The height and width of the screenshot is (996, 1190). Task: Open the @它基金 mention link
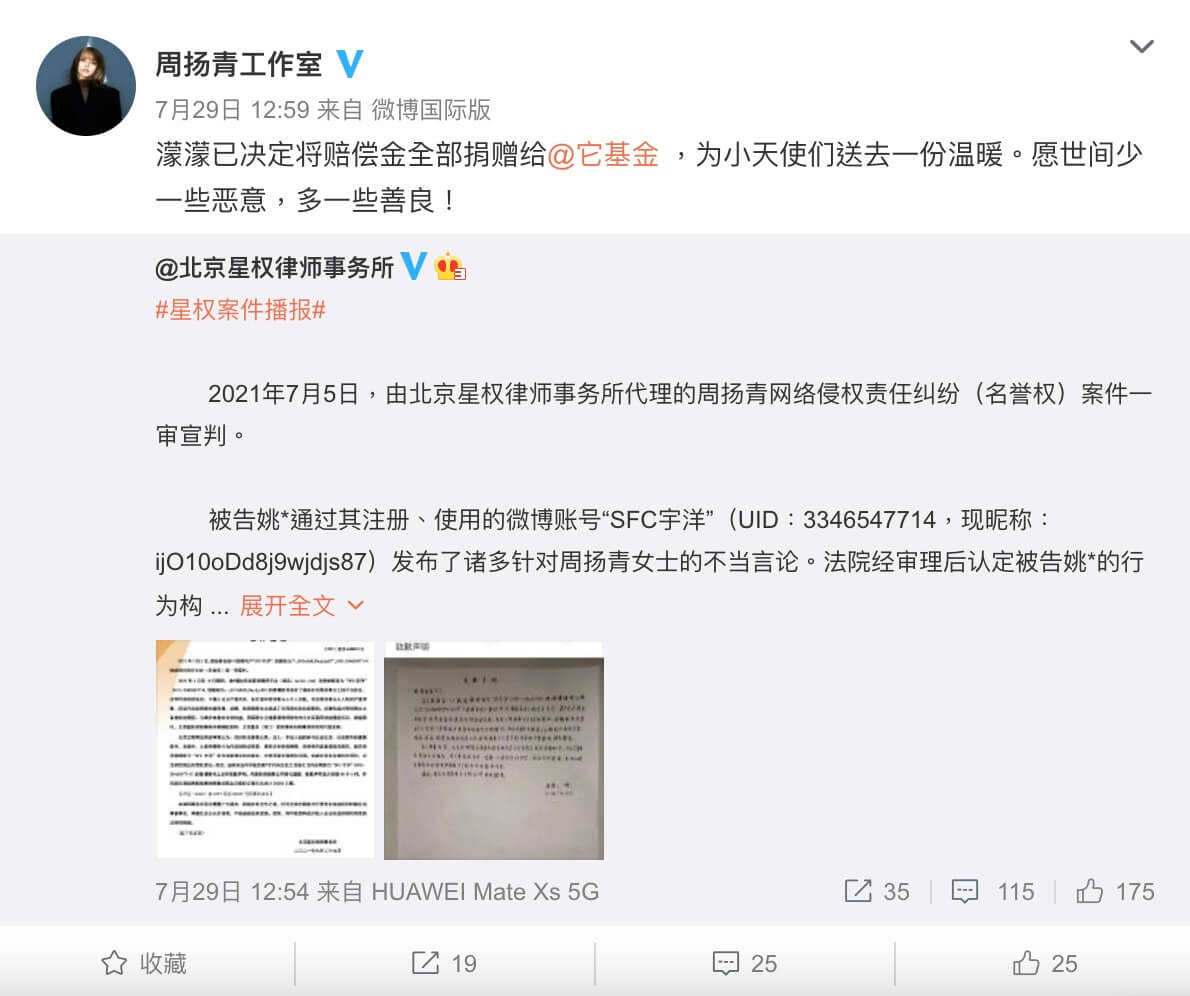click(603, 155)
